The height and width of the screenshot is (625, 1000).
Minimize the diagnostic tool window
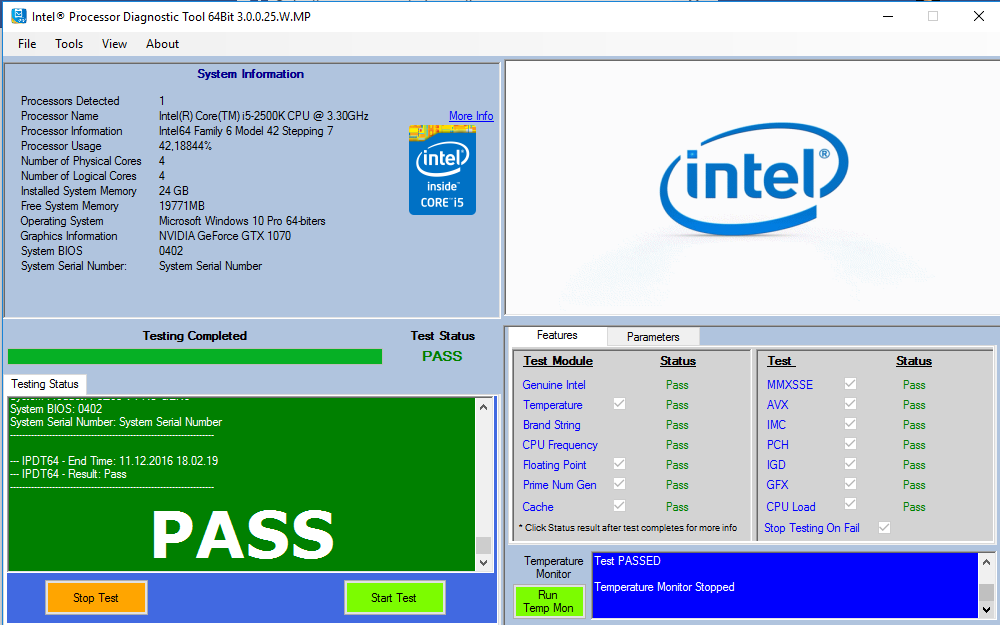tap(888, 17)
